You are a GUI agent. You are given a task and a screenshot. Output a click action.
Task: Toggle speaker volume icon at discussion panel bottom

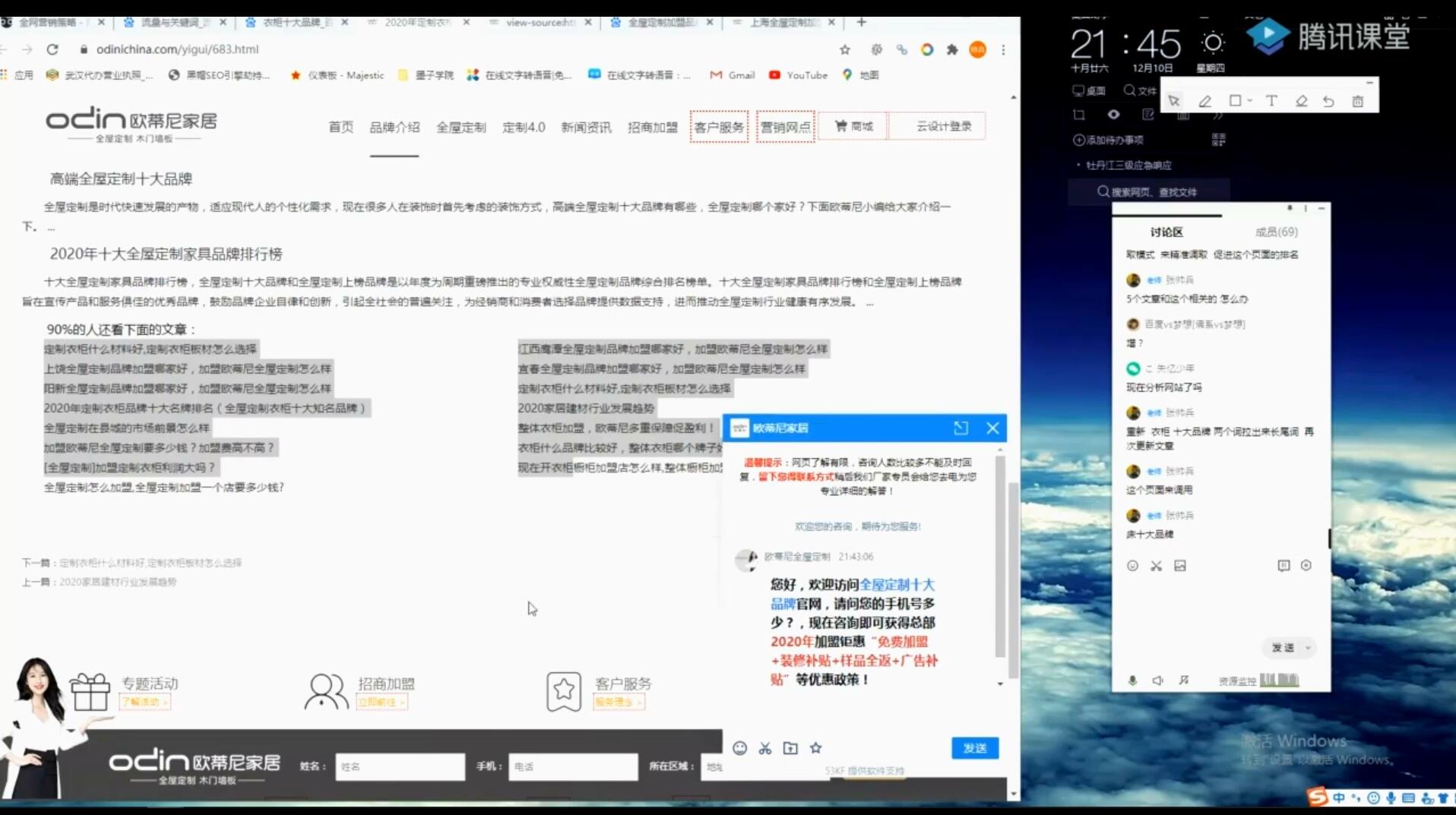pyautogui.click(x=1157, y=681)
